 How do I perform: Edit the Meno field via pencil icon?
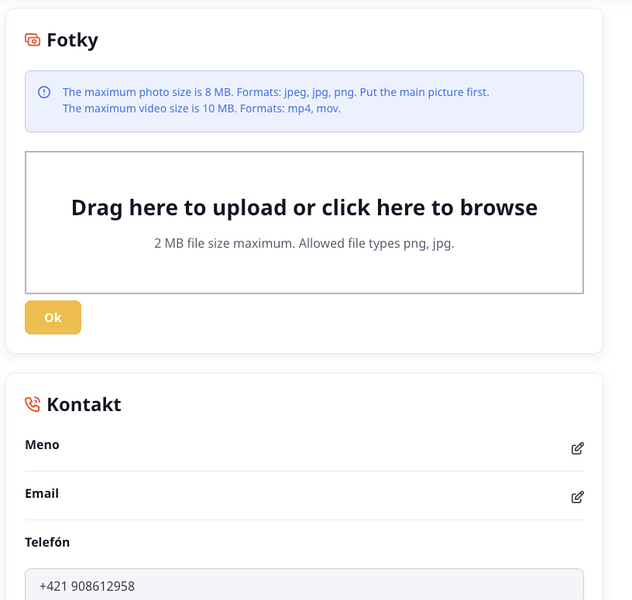coord(577,448)
